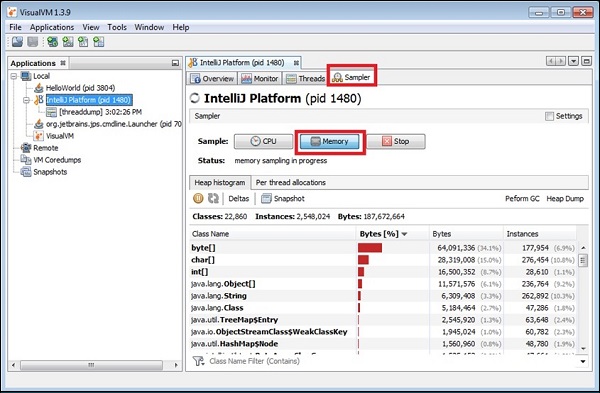Collapse the IntelliJ Platform tree node
600x393 pixels.
pos(26,100)
